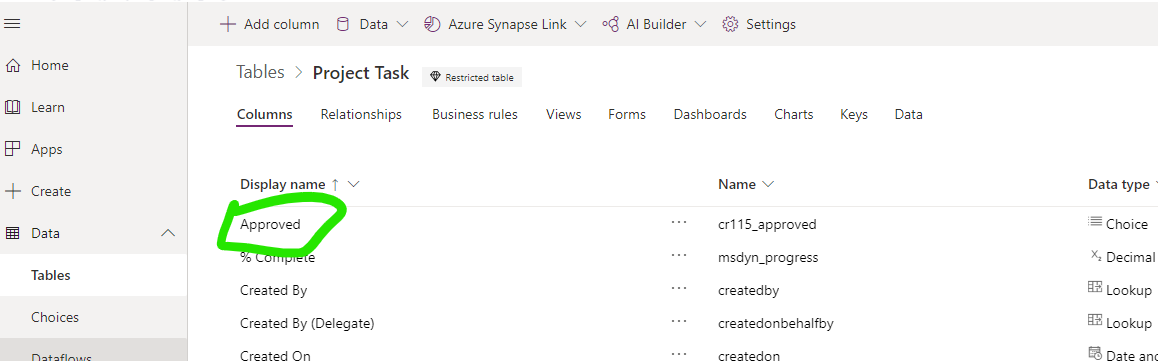Viewport: 1158px width, 361px height.
Task: Click the Restricted table diamond badge
Action: tap(472, 77)
